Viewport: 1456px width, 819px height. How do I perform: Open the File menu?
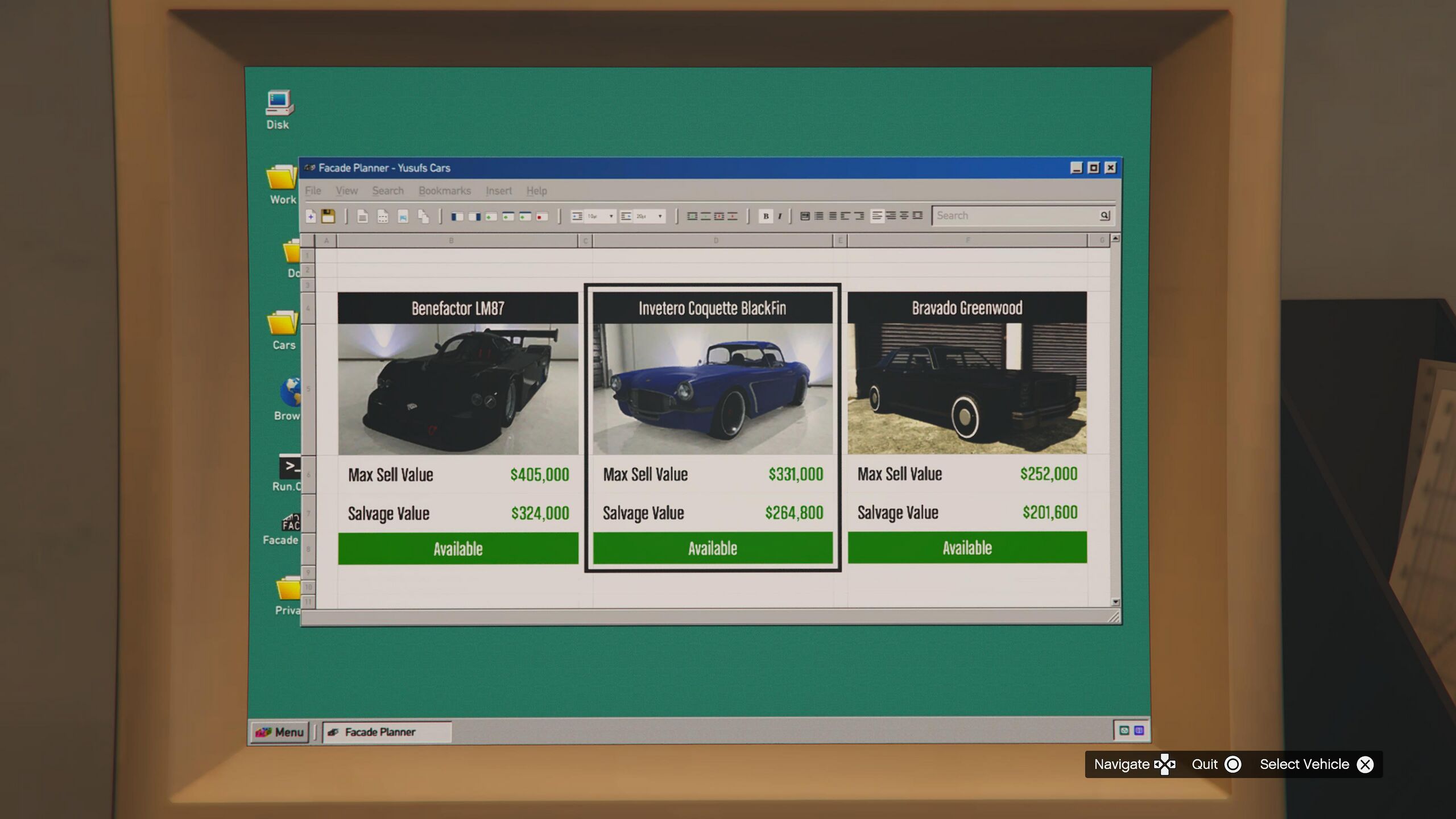(313, 191)
